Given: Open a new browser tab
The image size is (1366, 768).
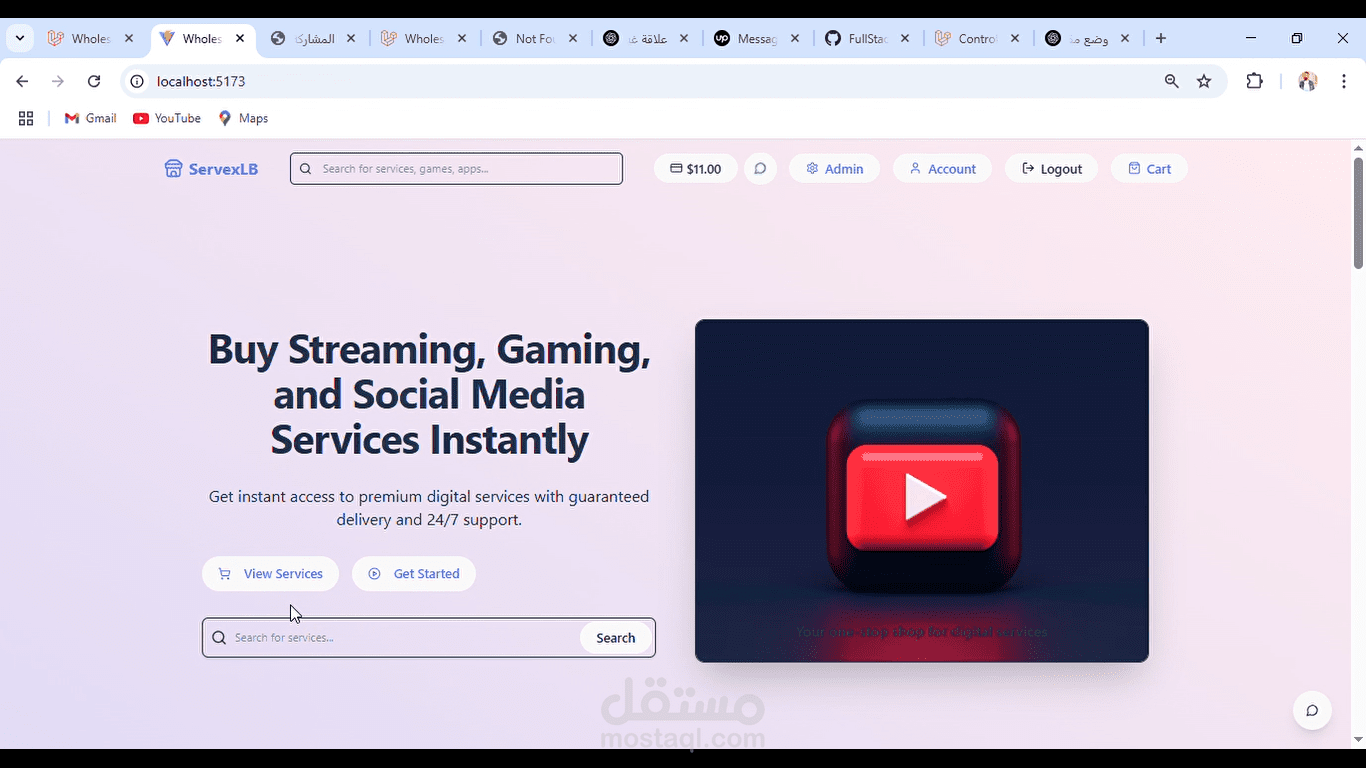Looking at the screenshot, I should 1161,39.
